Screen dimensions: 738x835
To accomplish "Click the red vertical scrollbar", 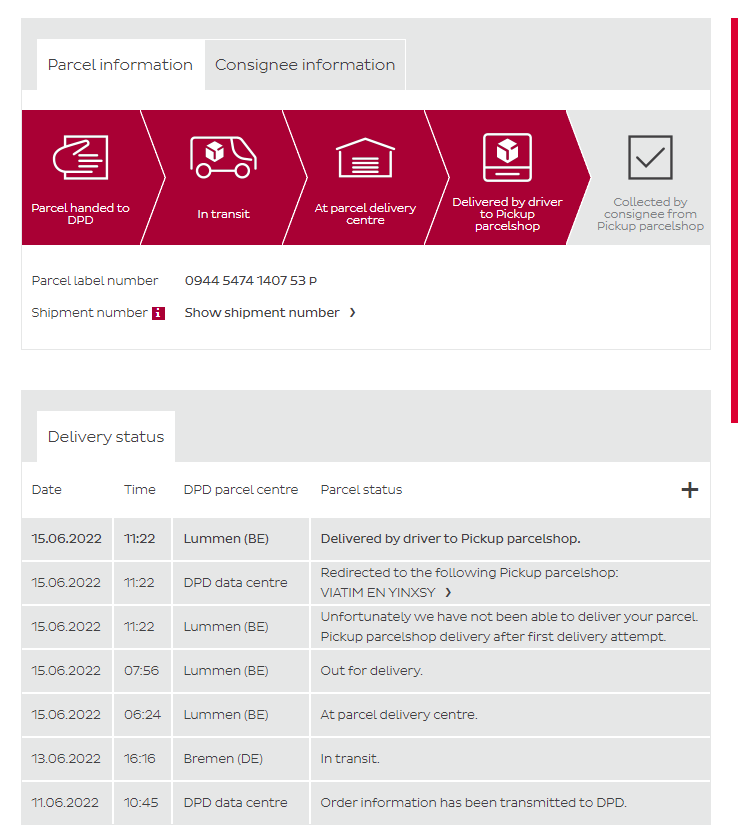I will [734, 220].
